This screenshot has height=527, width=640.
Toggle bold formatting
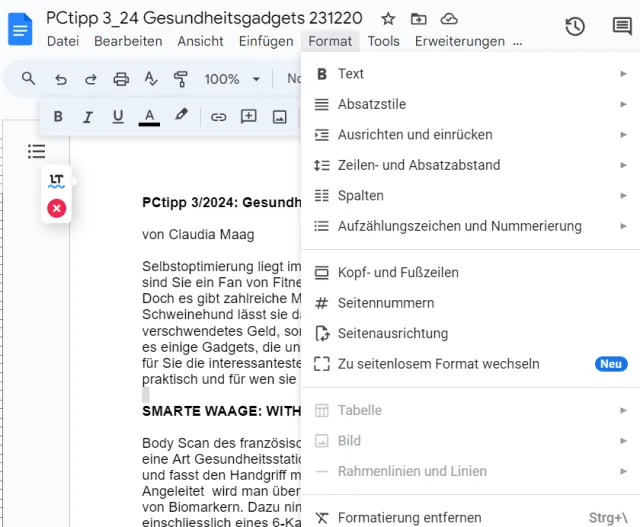coord(58,117)
